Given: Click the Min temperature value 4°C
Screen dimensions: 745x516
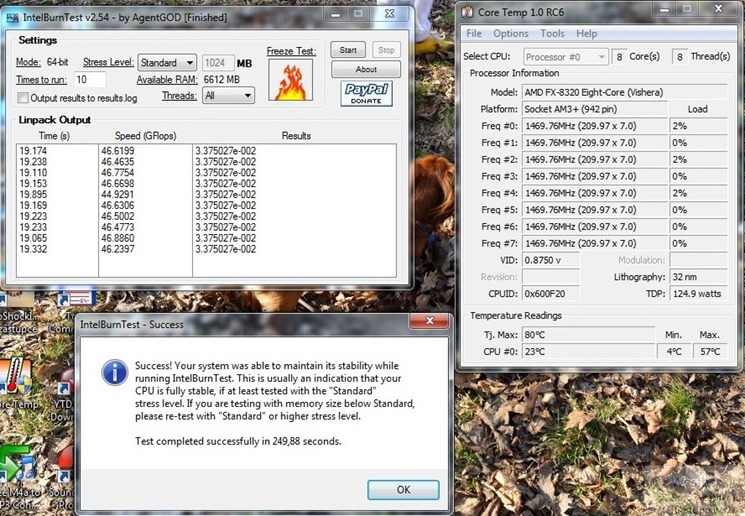Looking at the screenshot, I should (674, 352).
